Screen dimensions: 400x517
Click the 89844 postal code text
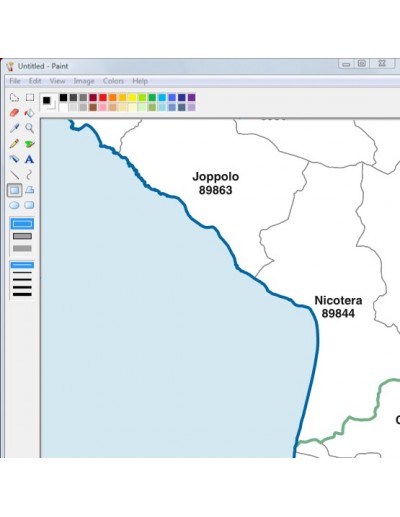(x=338, y=313)
